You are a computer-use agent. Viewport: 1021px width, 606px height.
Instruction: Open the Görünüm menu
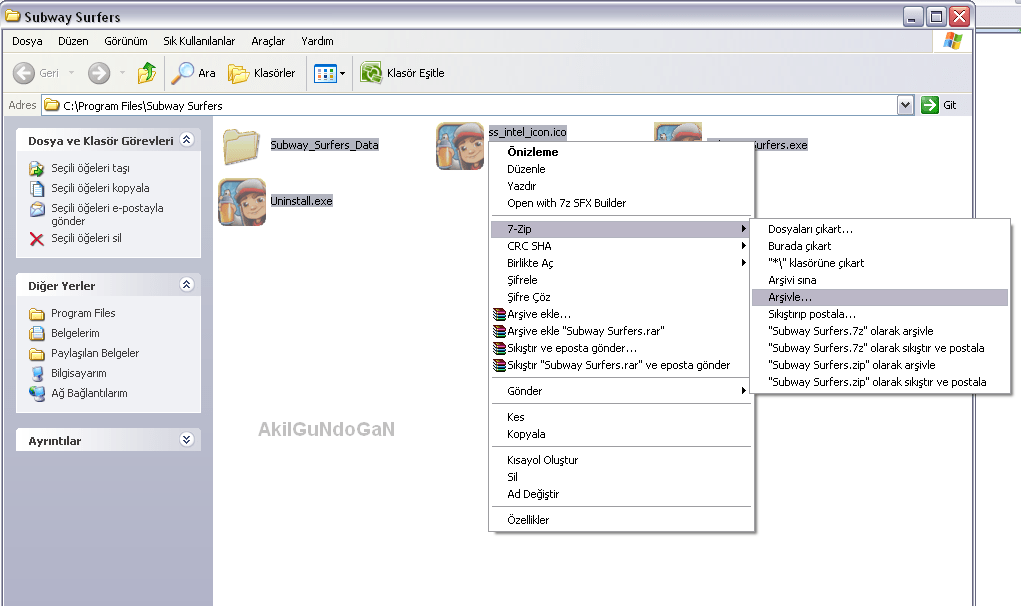[126, 41]
